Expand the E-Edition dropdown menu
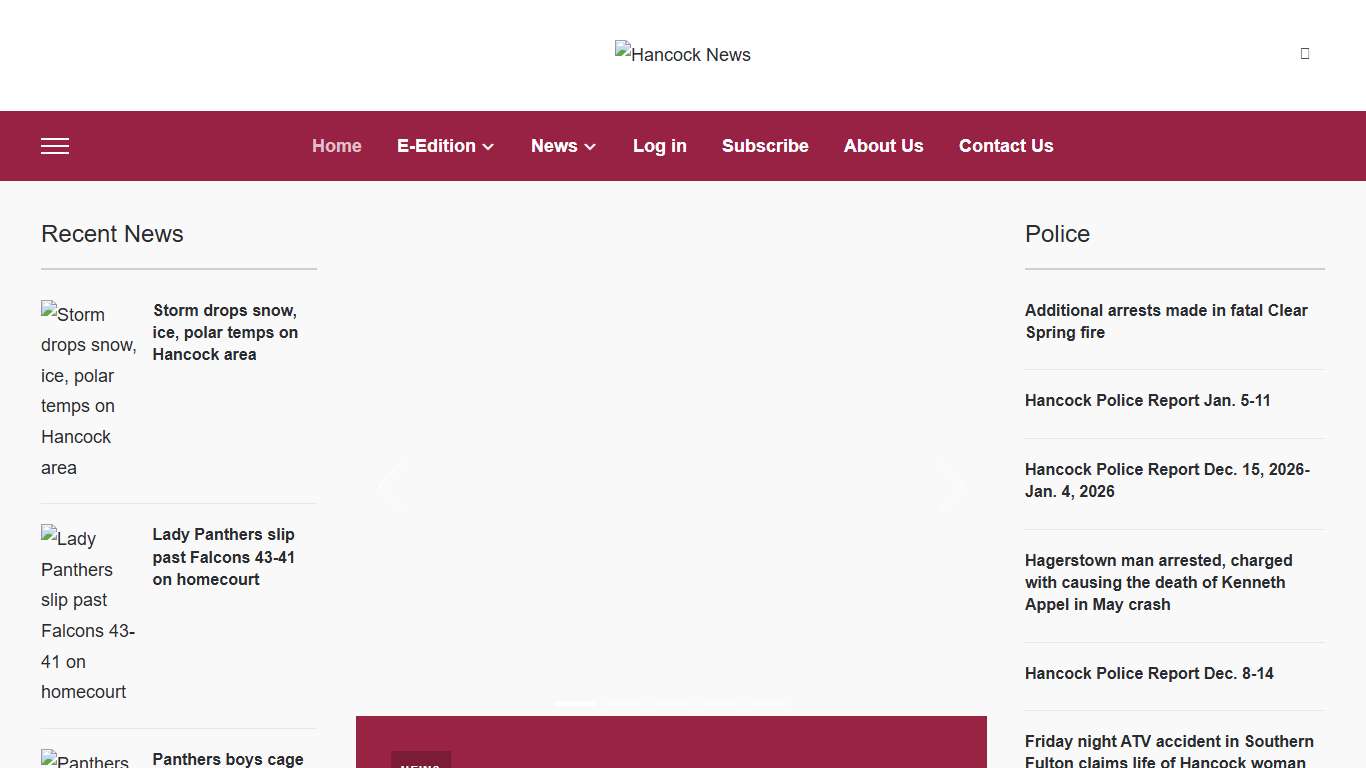 (x=445, y=146)
